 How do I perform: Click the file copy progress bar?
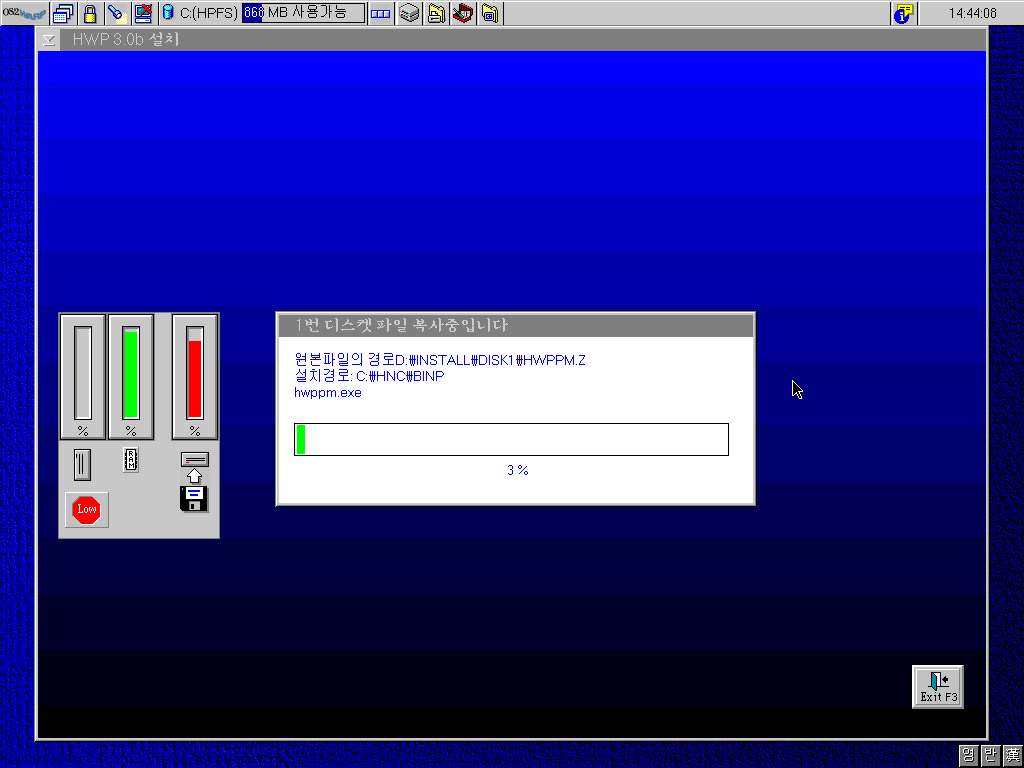[x=511, y=440]
